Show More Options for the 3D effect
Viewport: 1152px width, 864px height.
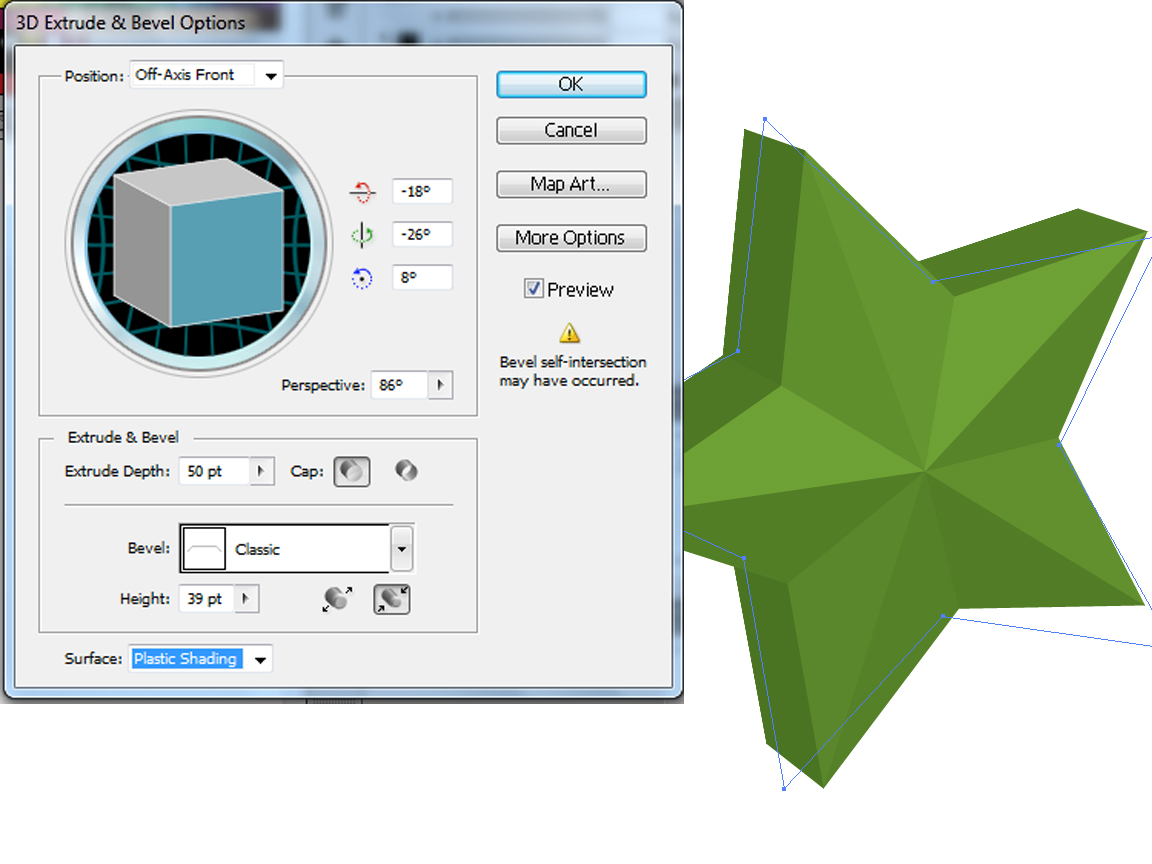coord(571,238)
